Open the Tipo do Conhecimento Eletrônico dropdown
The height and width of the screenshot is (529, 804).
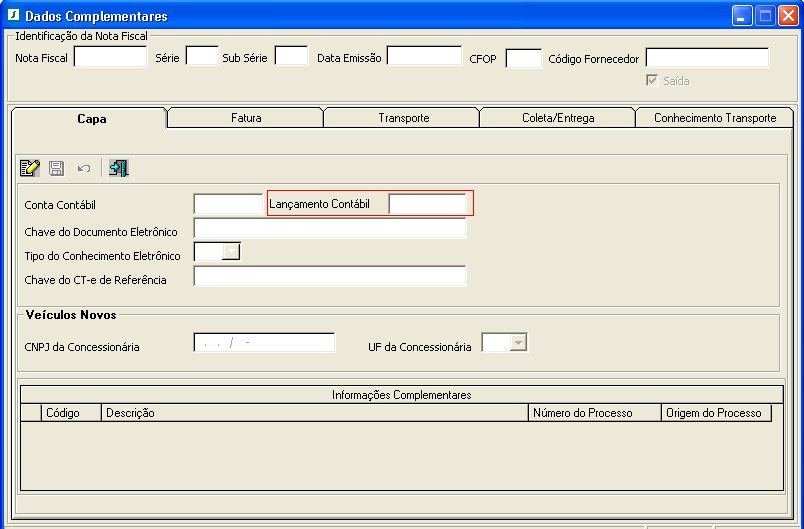click(x=230, y=252)
